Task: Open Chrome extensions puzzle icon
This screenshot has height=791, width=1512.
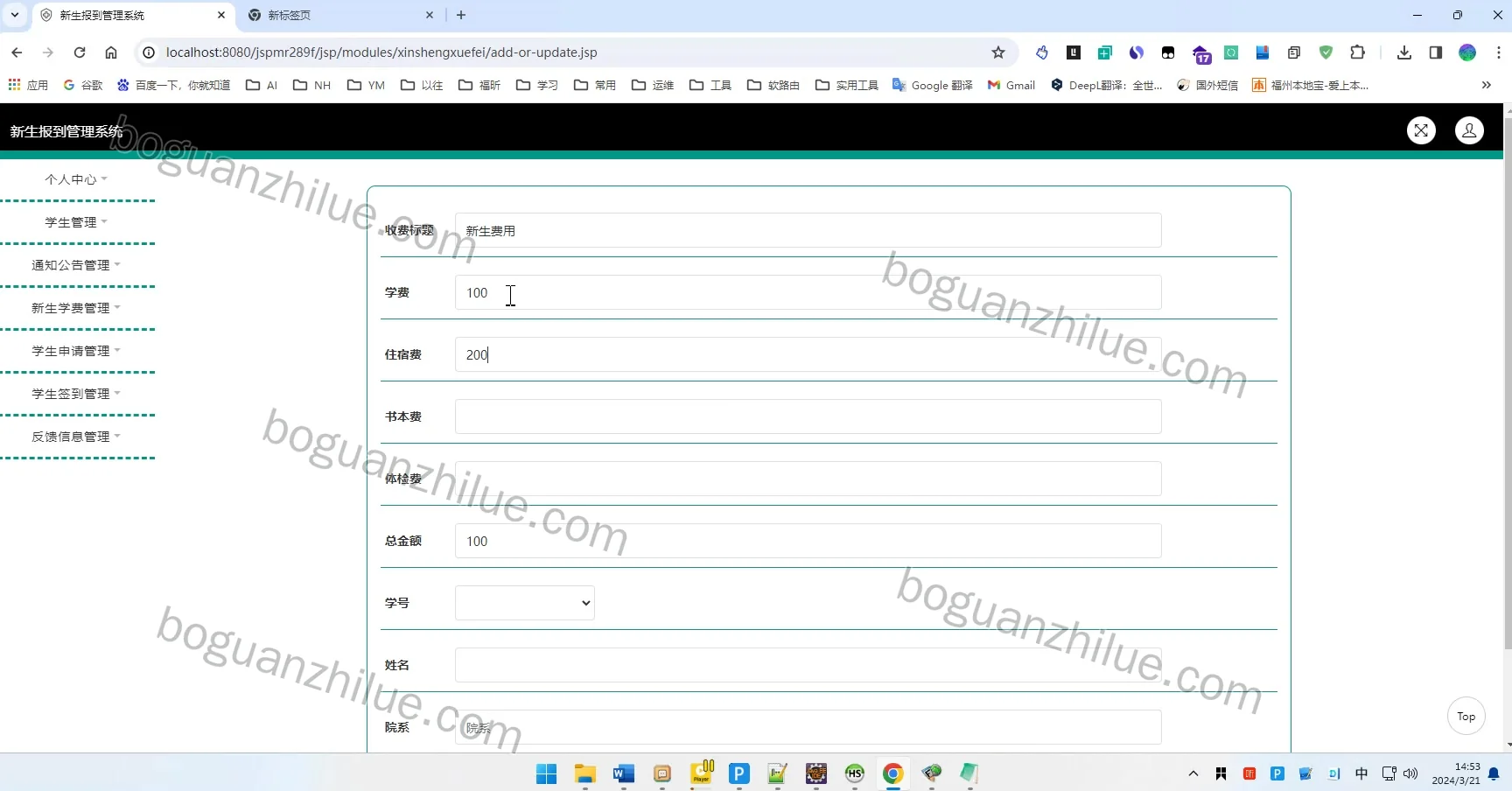Action: (x=1357, y=52)
